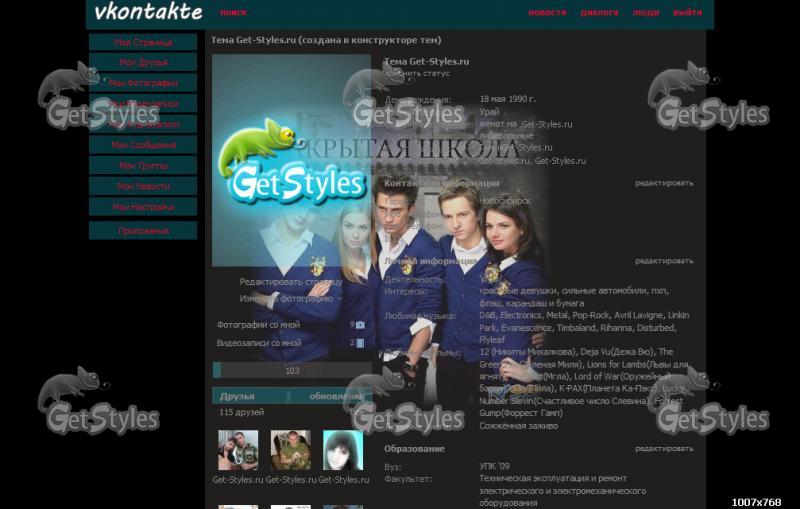This screenshot has height=509, width=800.
Task: Click the изменить статус link
Action: tap(417, 73)
